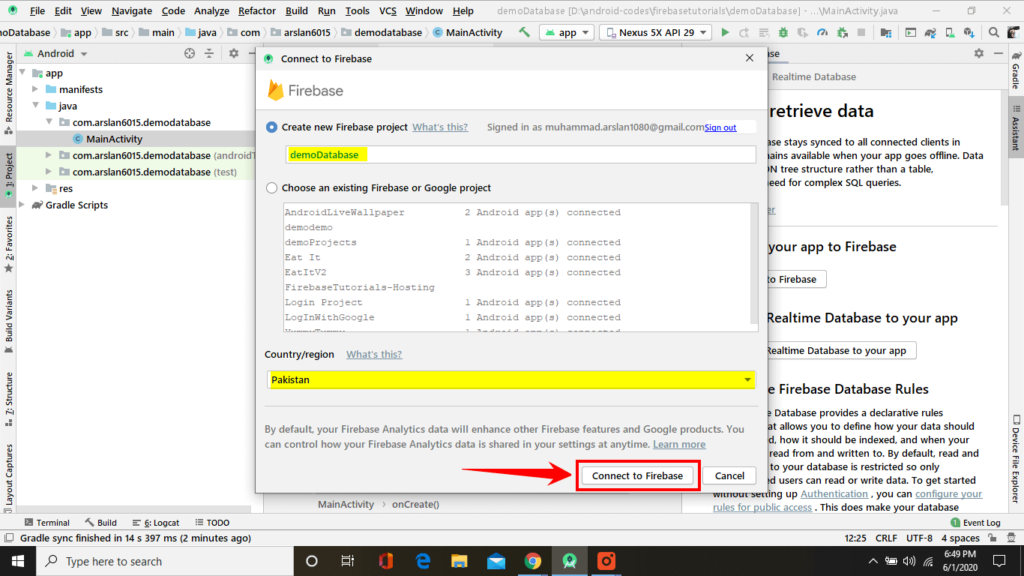
Task: Run the app with the green Run icon
Action: tap(725, 31)
